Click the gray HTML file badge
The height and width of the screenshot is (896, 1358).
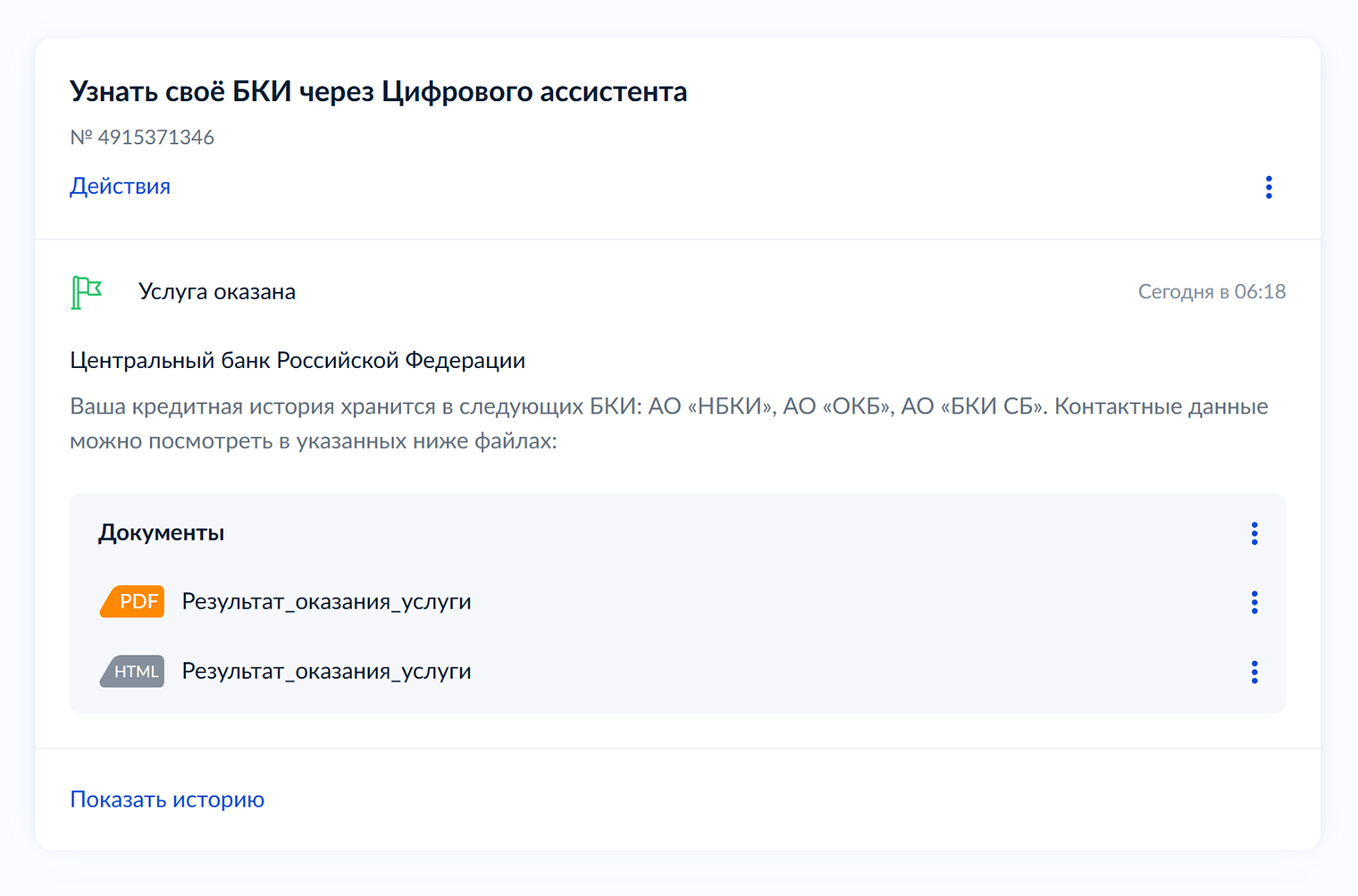pyautogui.click(x=132, y=671)
